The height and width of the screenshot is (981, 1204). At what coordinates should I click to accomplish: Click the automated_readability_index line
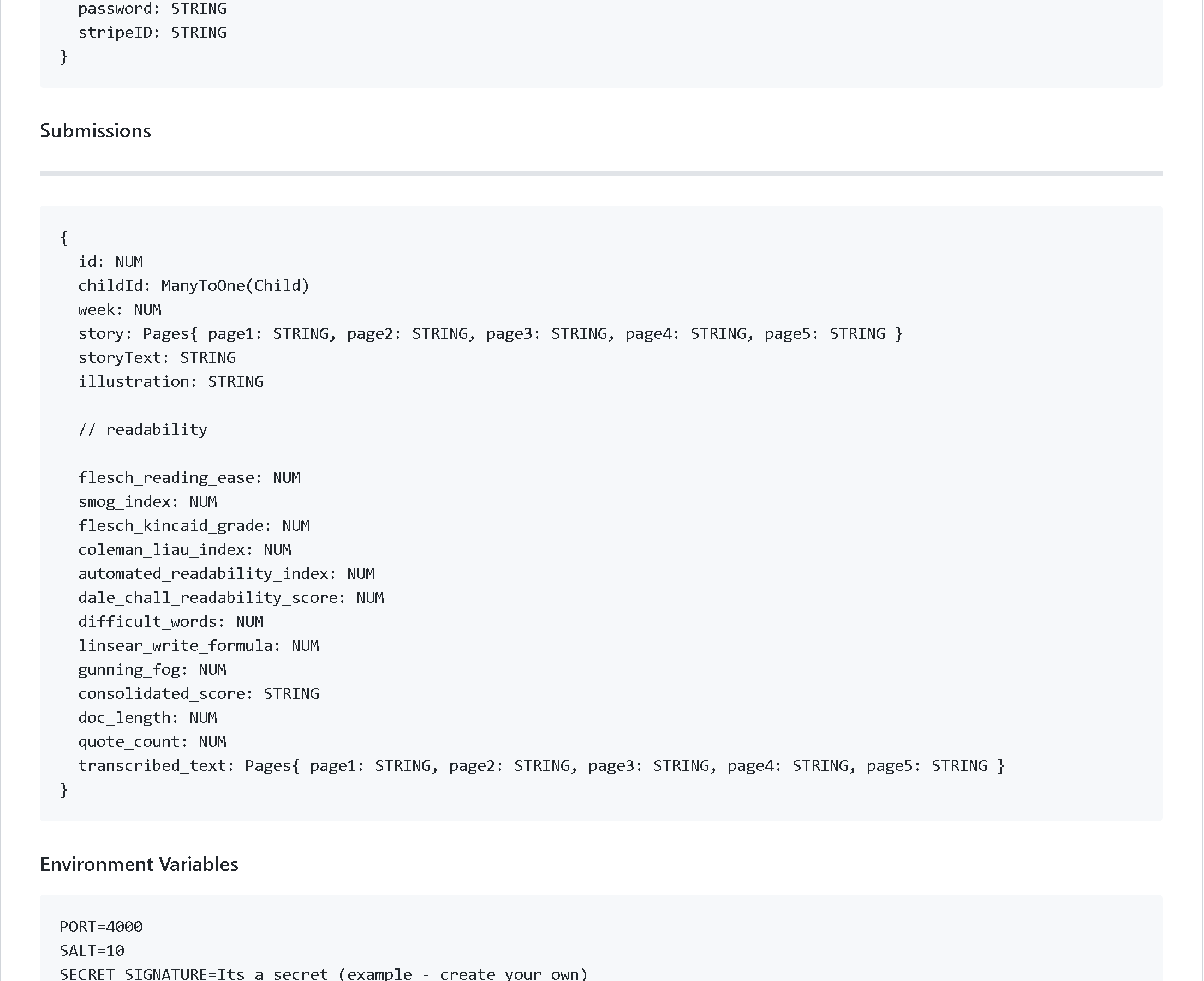coord(226,574)
